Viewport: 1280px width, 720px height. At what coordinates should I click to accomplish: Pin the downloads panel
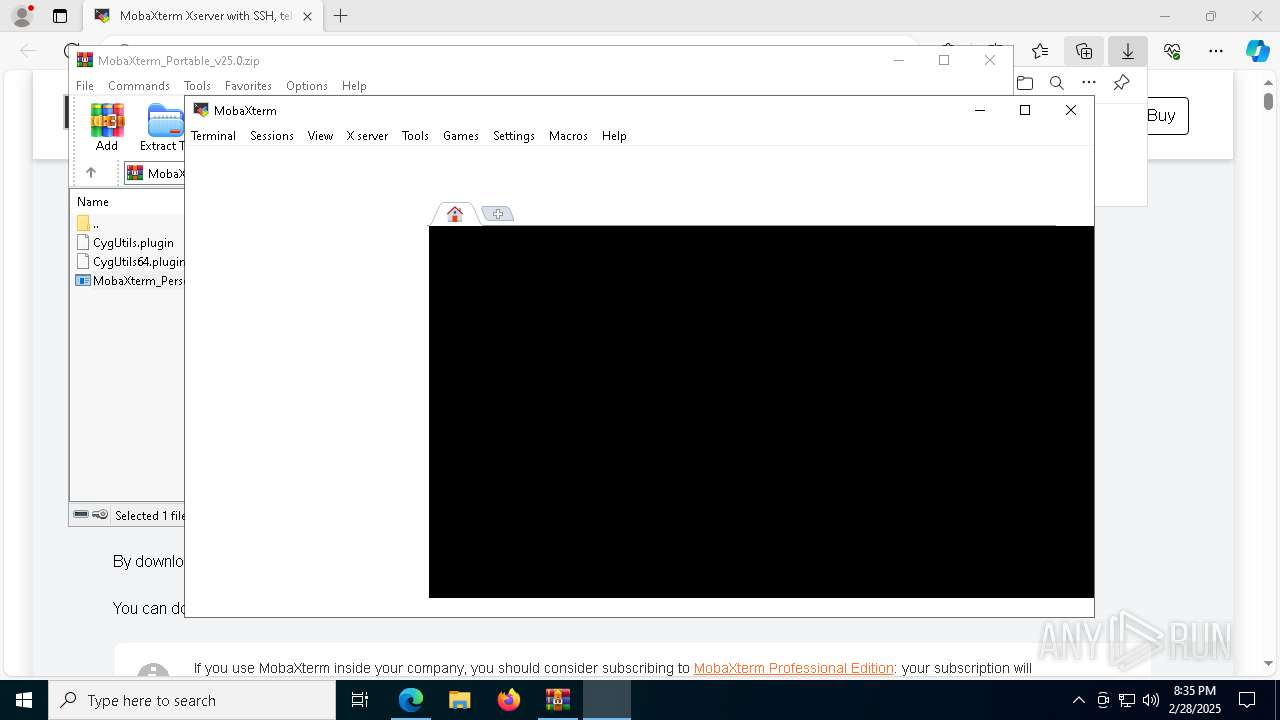(1121, 83)
